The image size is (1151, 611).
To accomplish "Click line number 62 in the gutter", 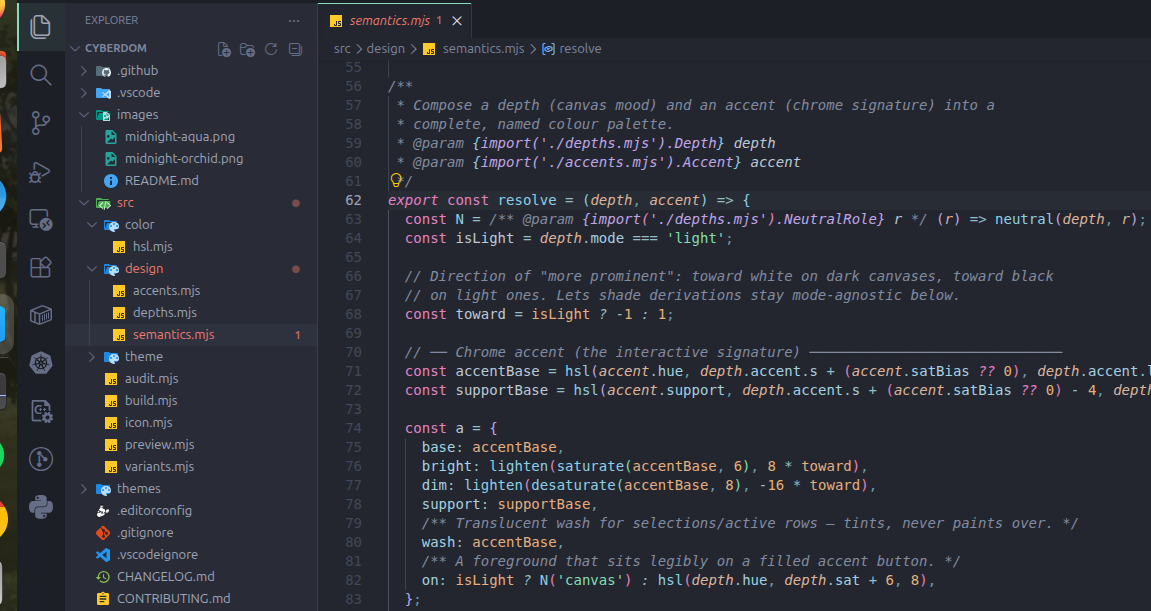I will click(x=353, y=200).
